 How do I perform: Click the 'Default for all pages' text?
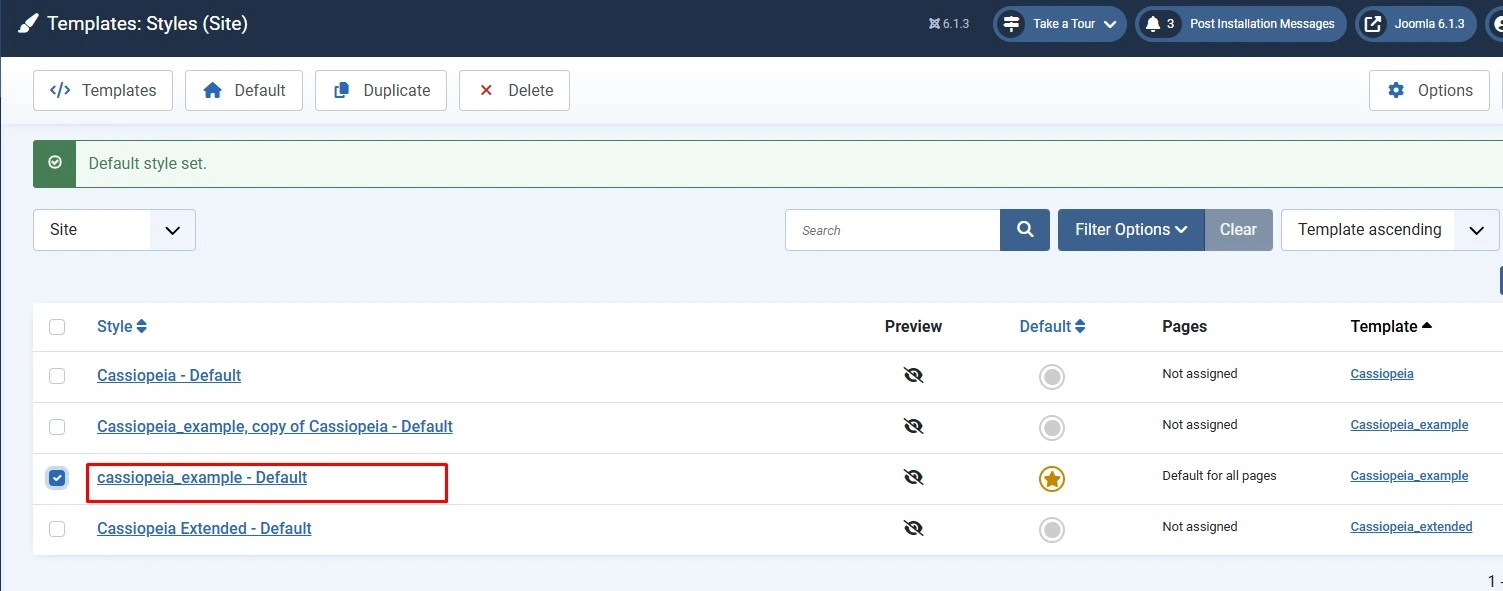1219,476
